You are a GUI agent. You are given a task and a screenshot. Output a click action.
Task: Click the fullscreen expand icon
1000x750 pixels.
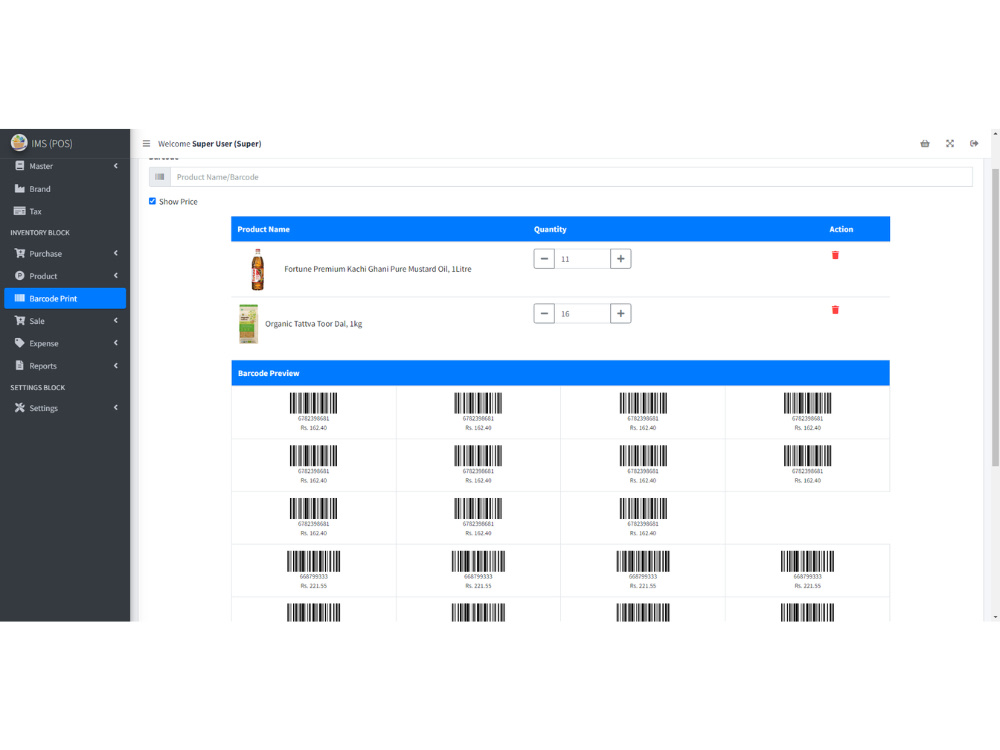coord(950,143)
